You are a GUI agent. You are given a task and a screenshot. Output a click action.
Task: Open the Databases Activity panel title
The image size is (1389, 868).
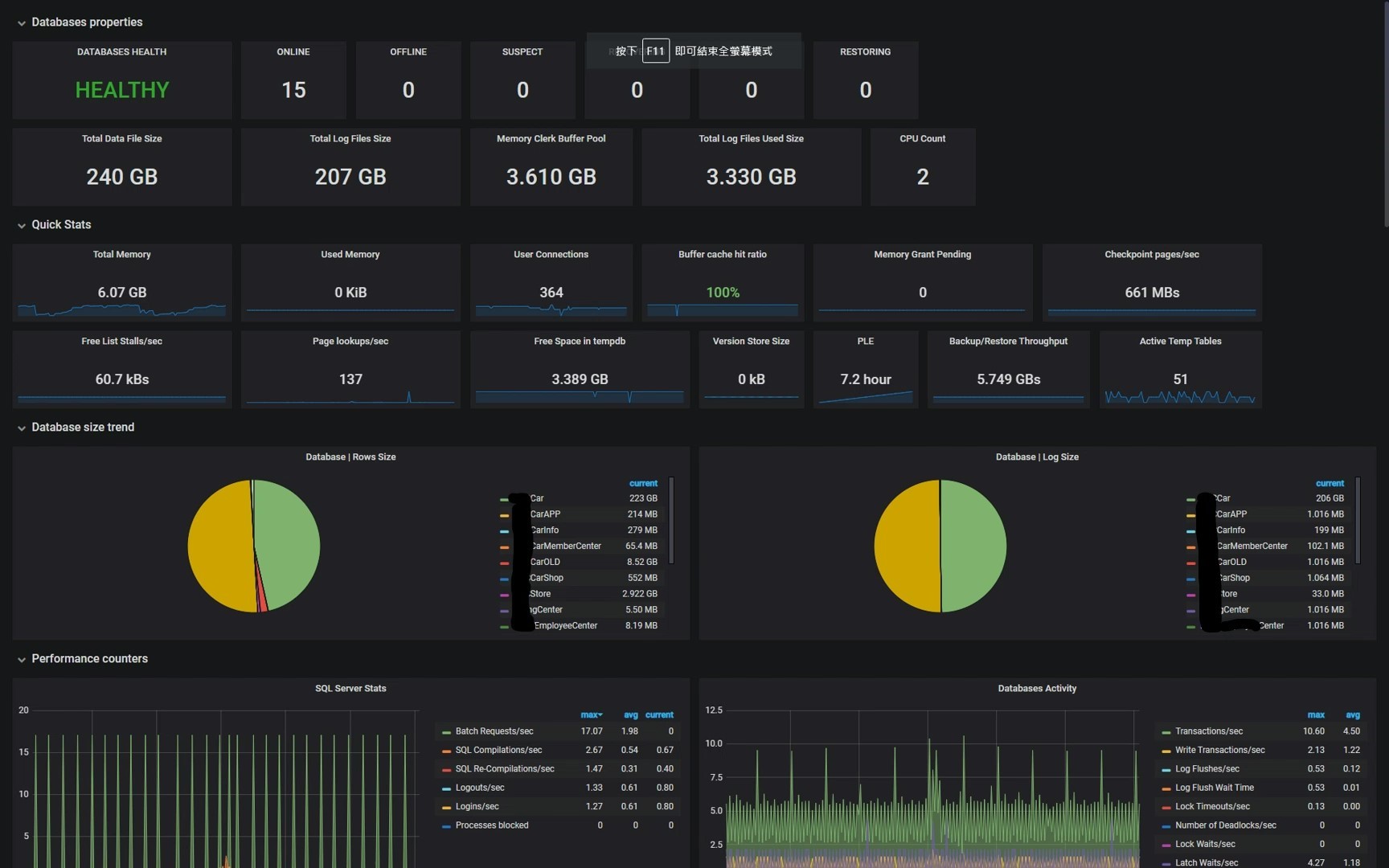click(x=1037, y=689)
